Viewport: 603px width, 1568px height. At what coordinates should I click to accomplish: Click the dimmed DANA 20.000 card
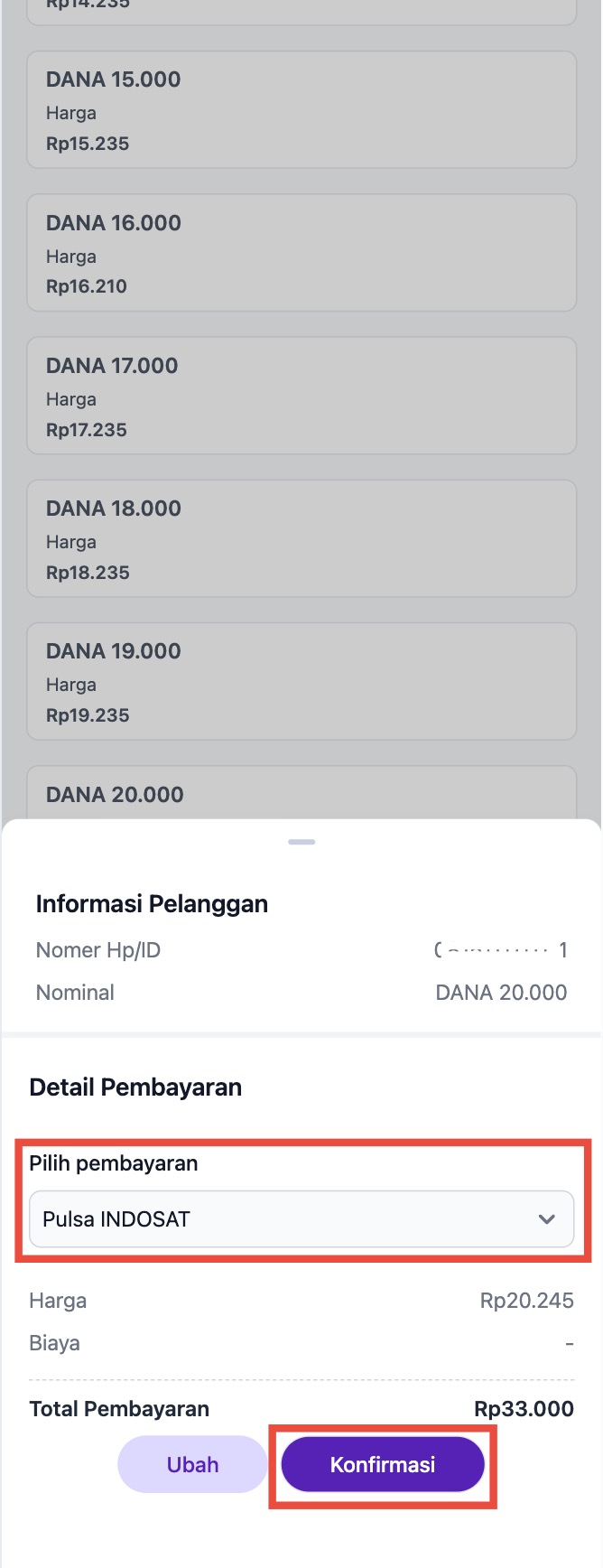point(301,794)
